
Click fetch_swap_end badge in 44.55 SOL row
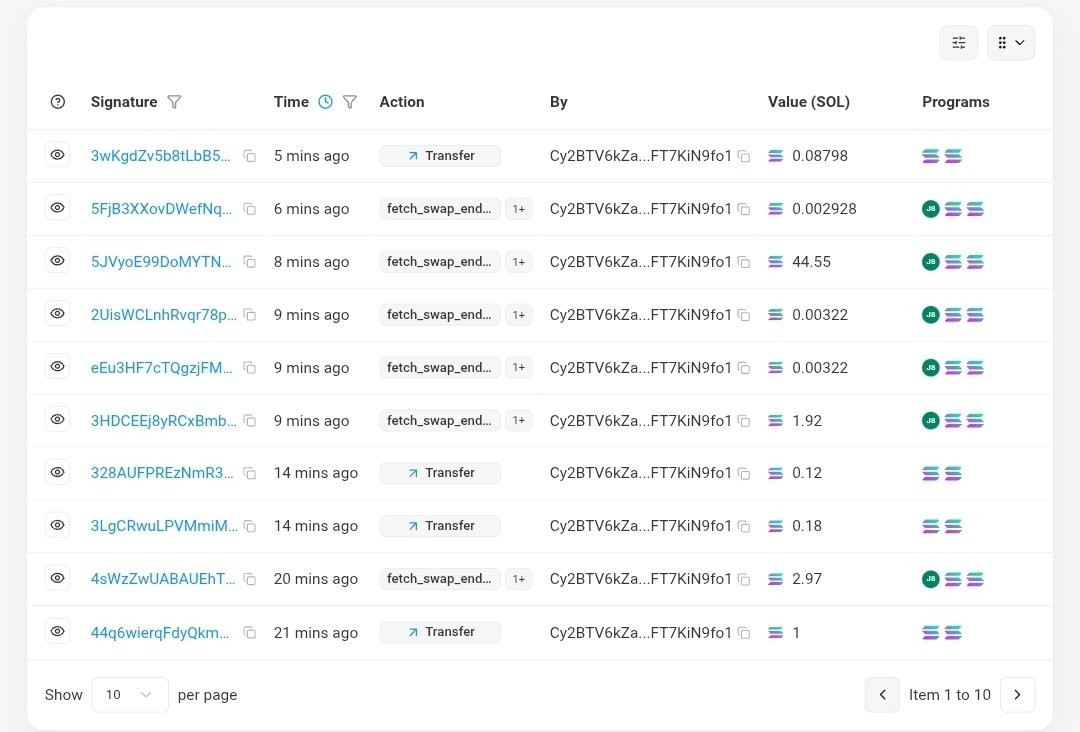point(440,262)
